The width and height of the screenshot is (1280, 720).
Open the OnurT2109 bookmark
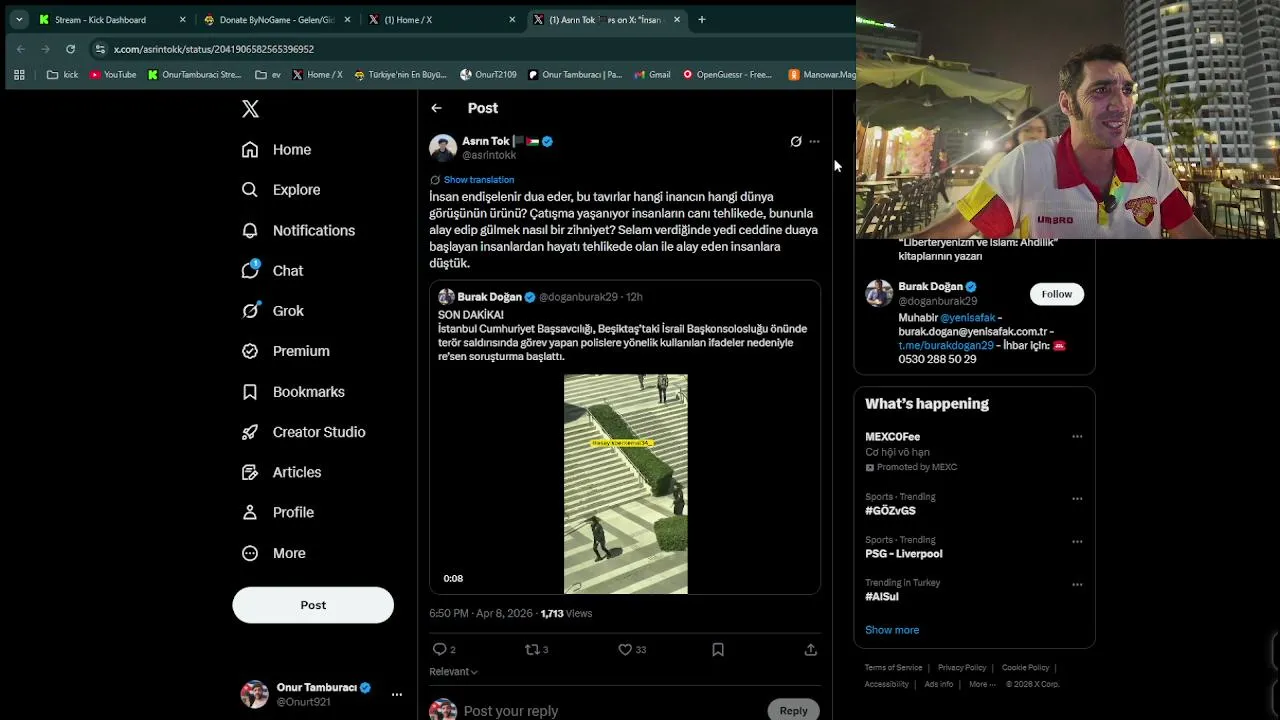click(488, 75)
